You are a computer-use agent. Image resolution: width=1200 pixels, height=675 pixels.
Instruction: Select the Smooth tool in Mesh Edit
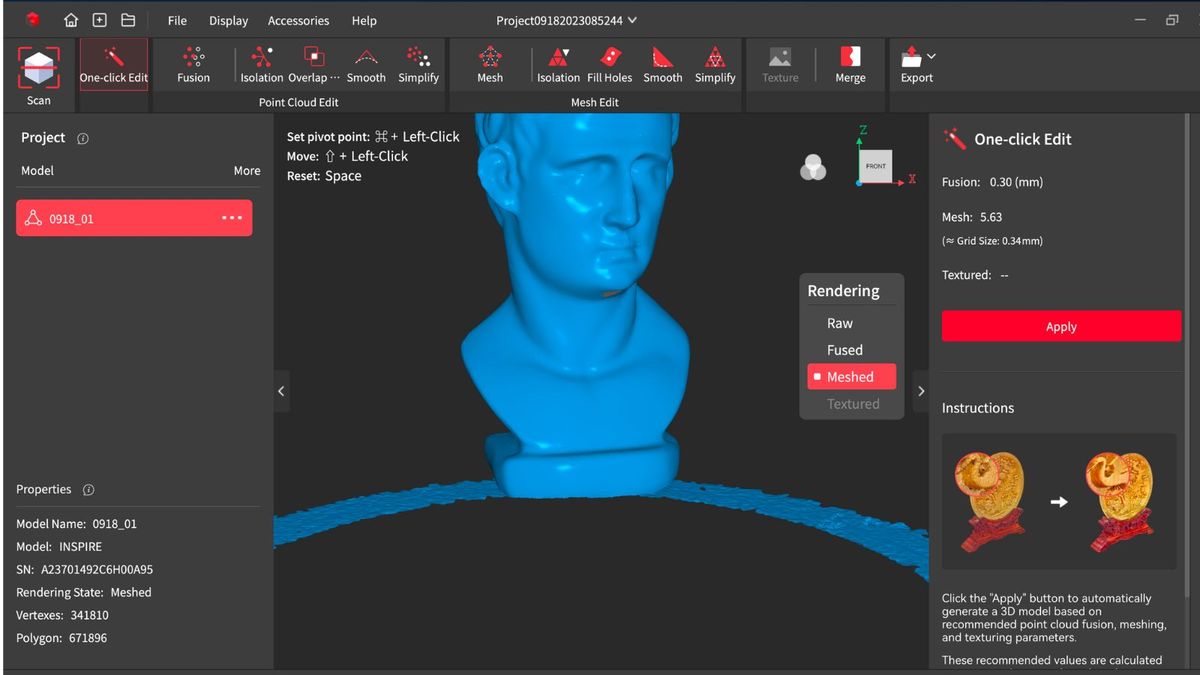tap(662, 64)
